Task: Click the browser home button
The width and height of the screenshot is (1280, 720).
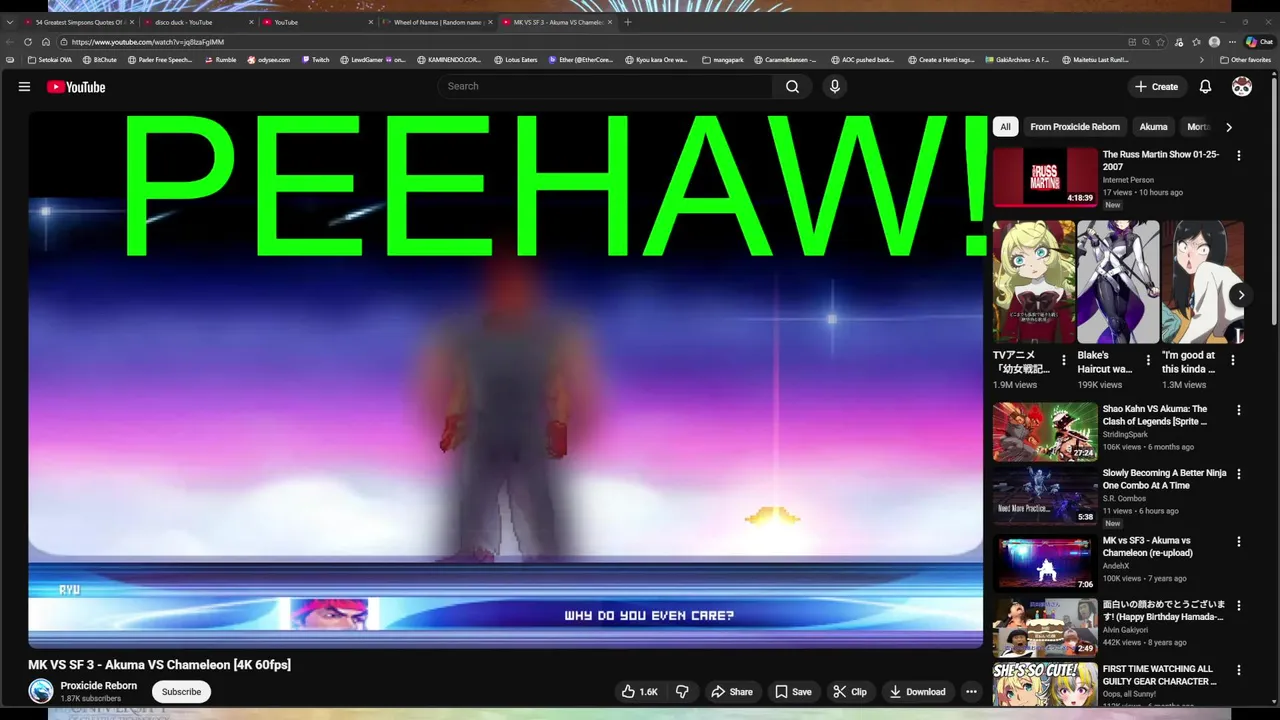Action: pos(46,42)
